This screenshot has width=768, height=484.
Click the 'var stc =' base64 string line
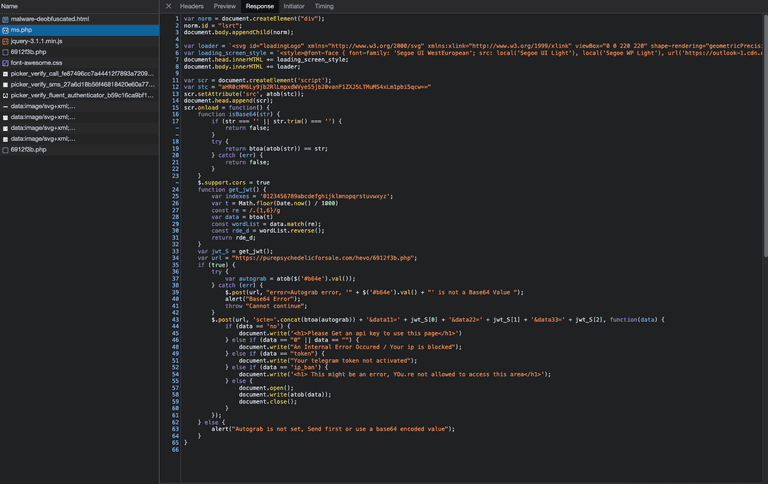point(308,87)
